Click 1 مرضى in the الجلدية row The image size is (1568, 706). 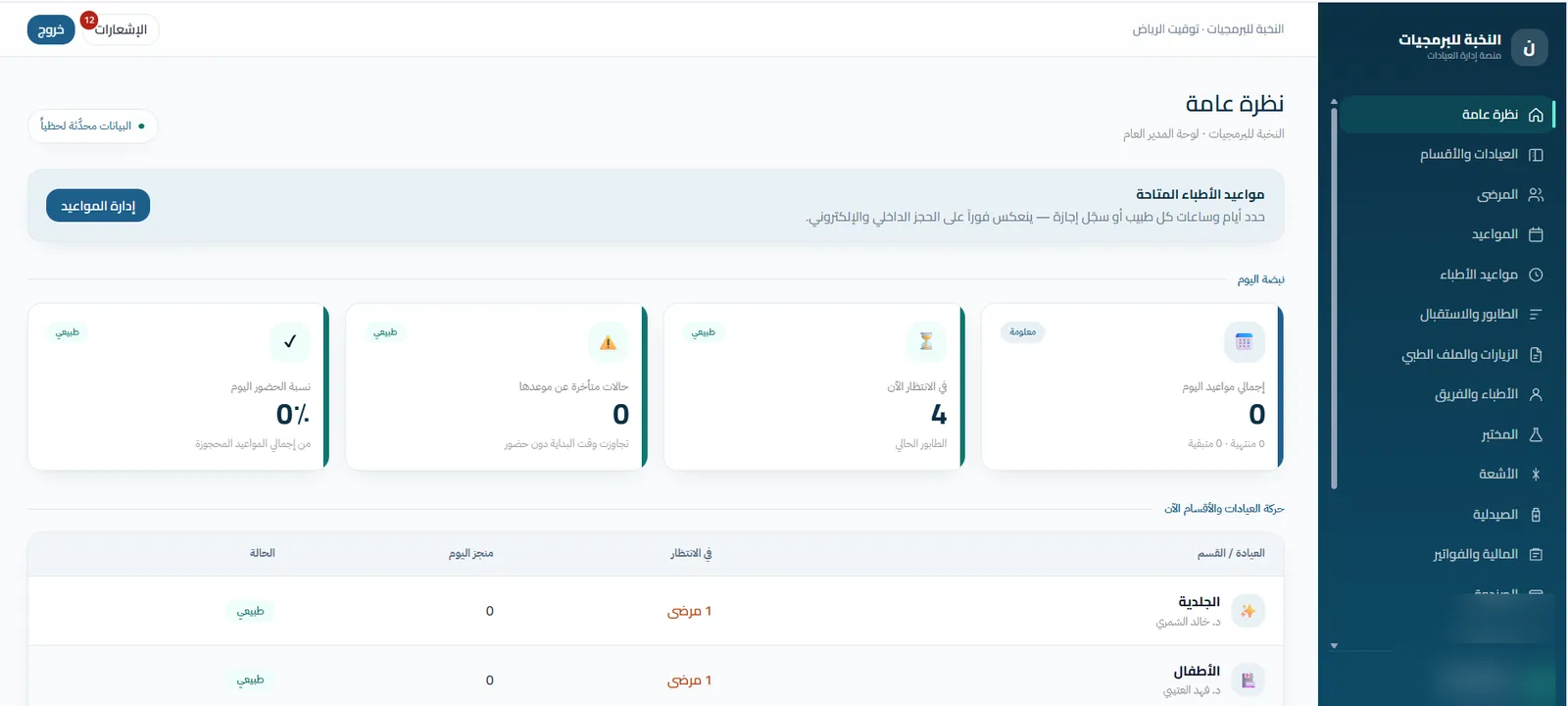point(689,611)
